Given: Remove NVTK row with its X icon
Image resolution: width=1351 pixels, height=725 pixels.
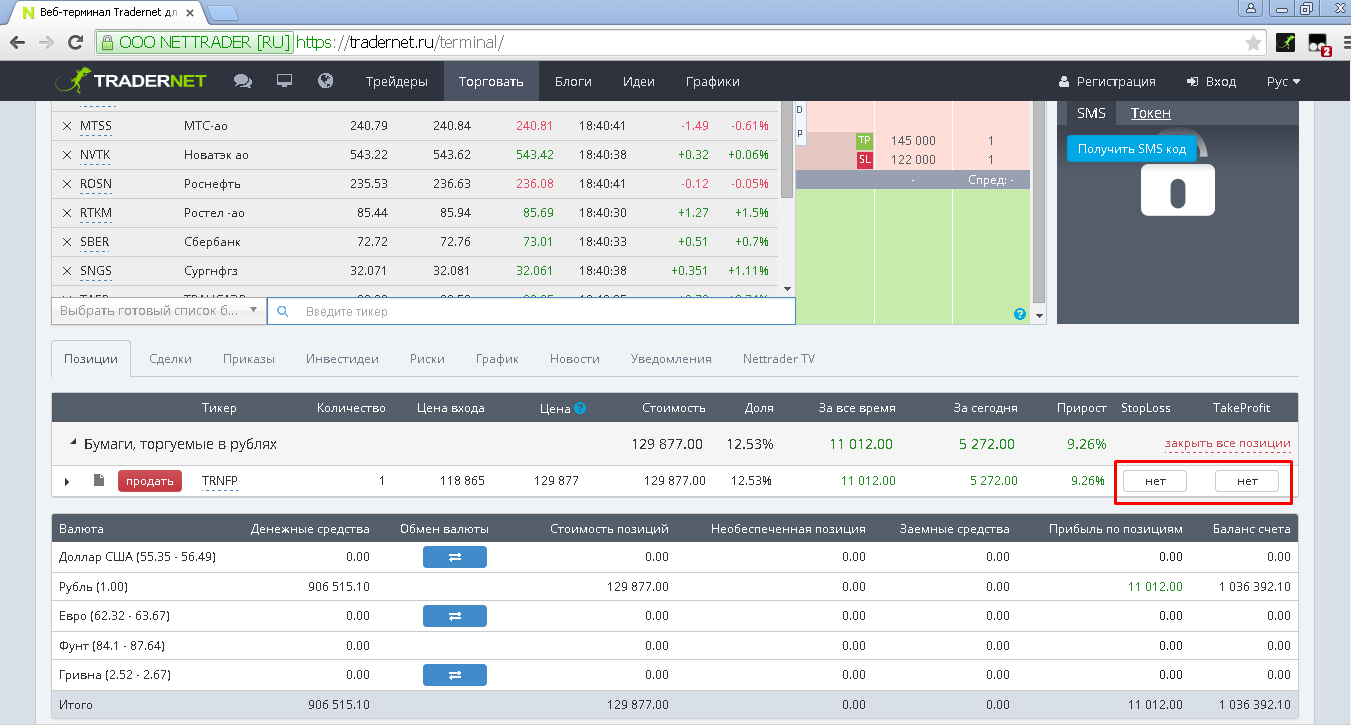Looking at the screenshot, I should 67,155.
